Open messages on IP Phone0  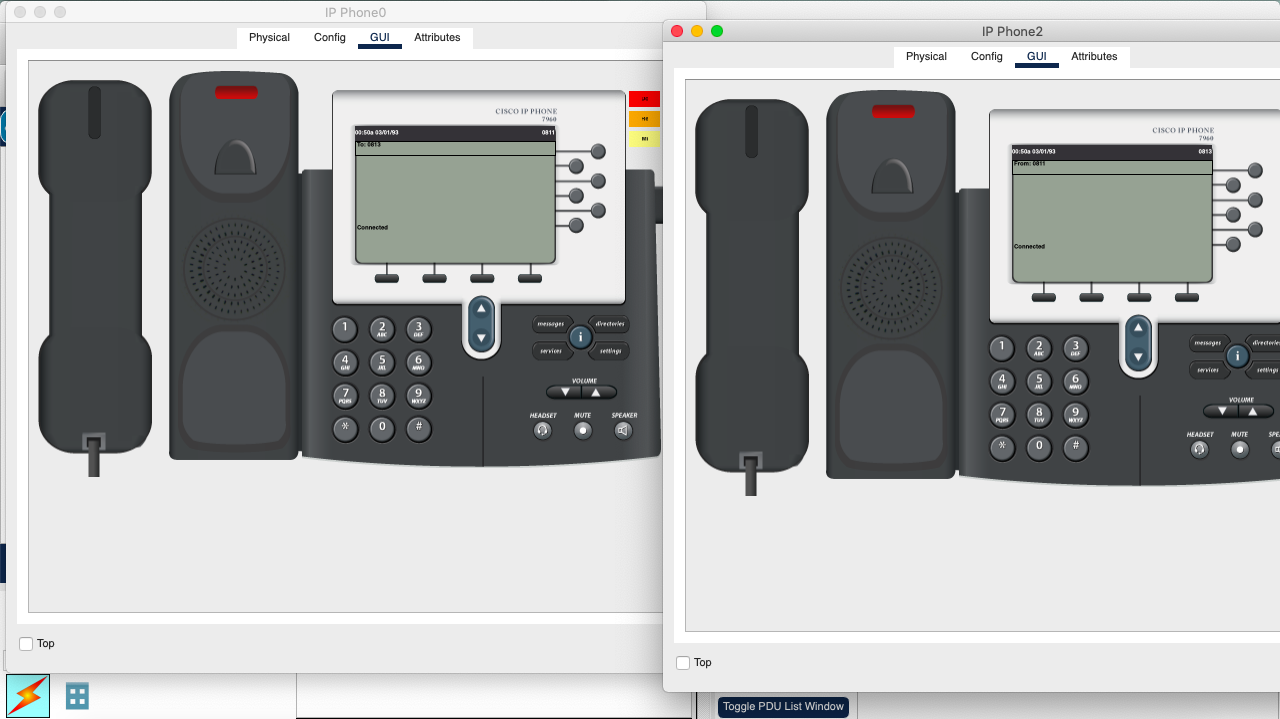[x=551, y=324]
